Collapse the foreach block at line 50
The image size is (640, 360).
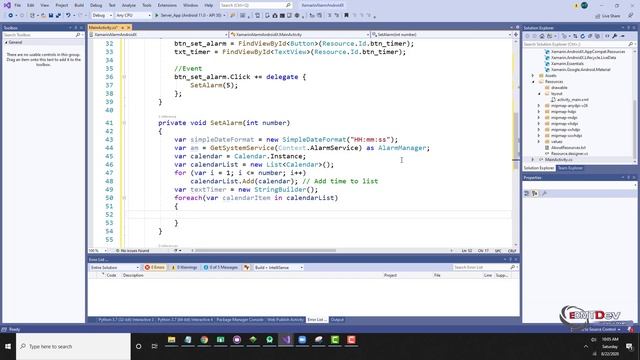(x=124, y=198)
